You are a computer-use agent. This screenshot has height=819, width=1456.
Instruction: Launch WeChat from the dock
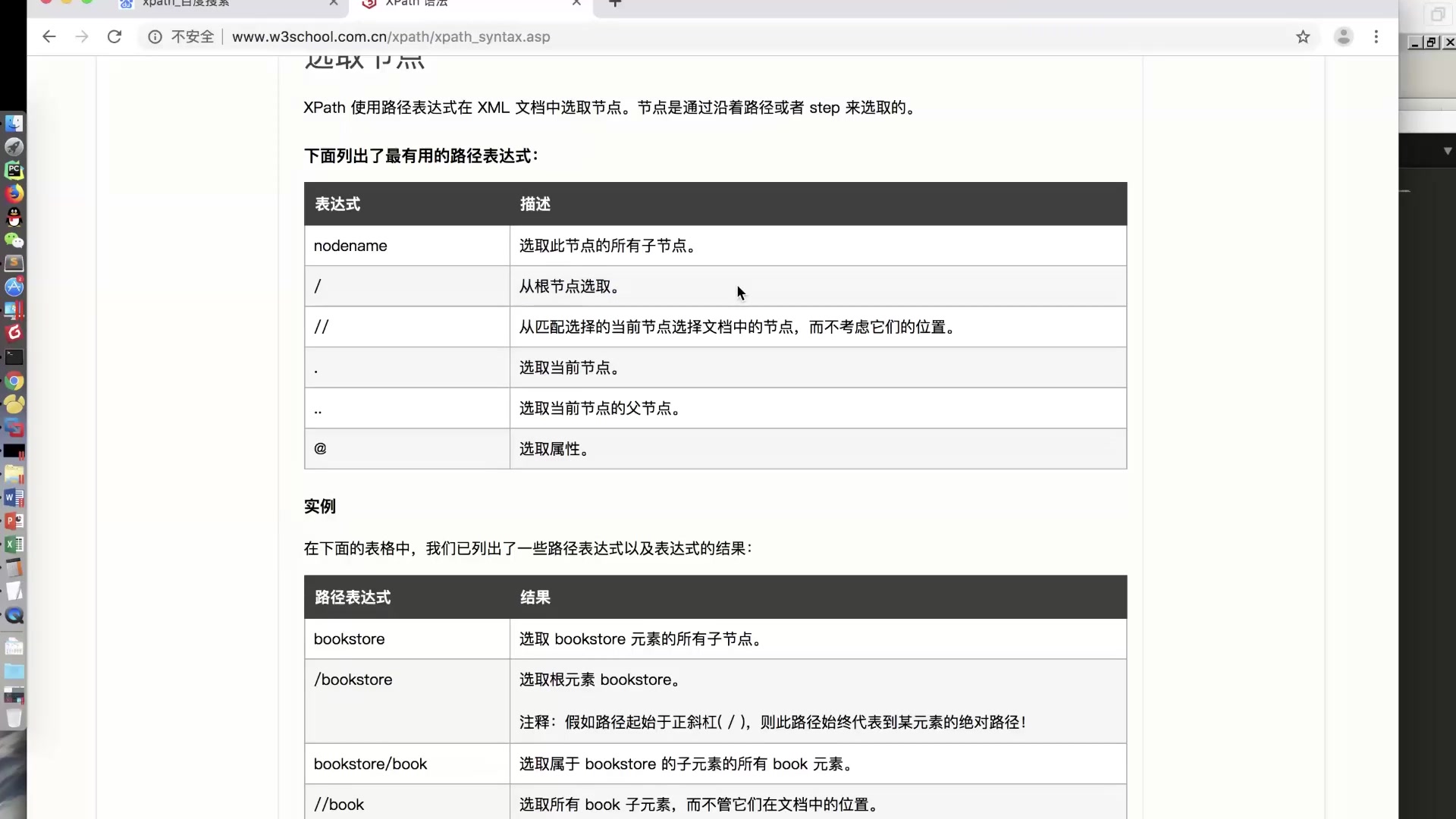[14, 240]
